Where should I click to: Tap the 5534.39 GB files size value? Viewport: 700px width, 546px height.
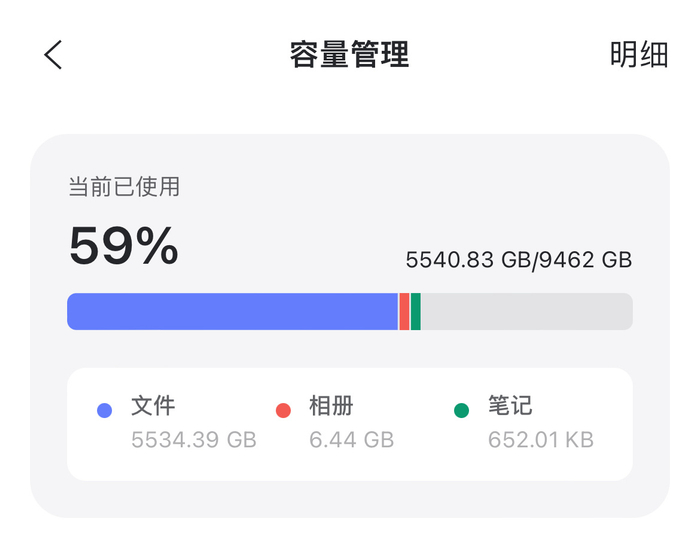tap(194, 440)
